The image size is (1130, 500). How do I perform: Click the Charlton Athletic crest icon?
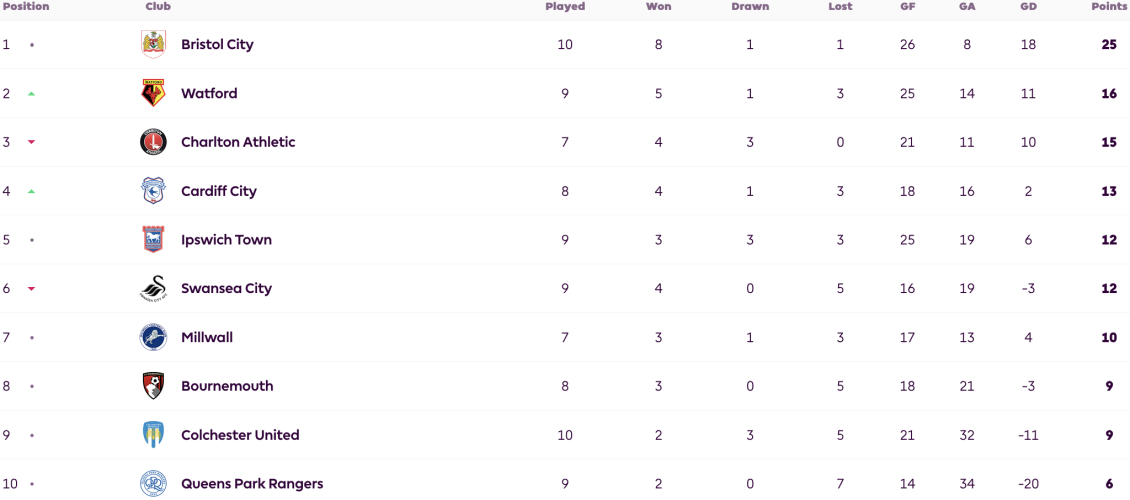click(153, 142)
